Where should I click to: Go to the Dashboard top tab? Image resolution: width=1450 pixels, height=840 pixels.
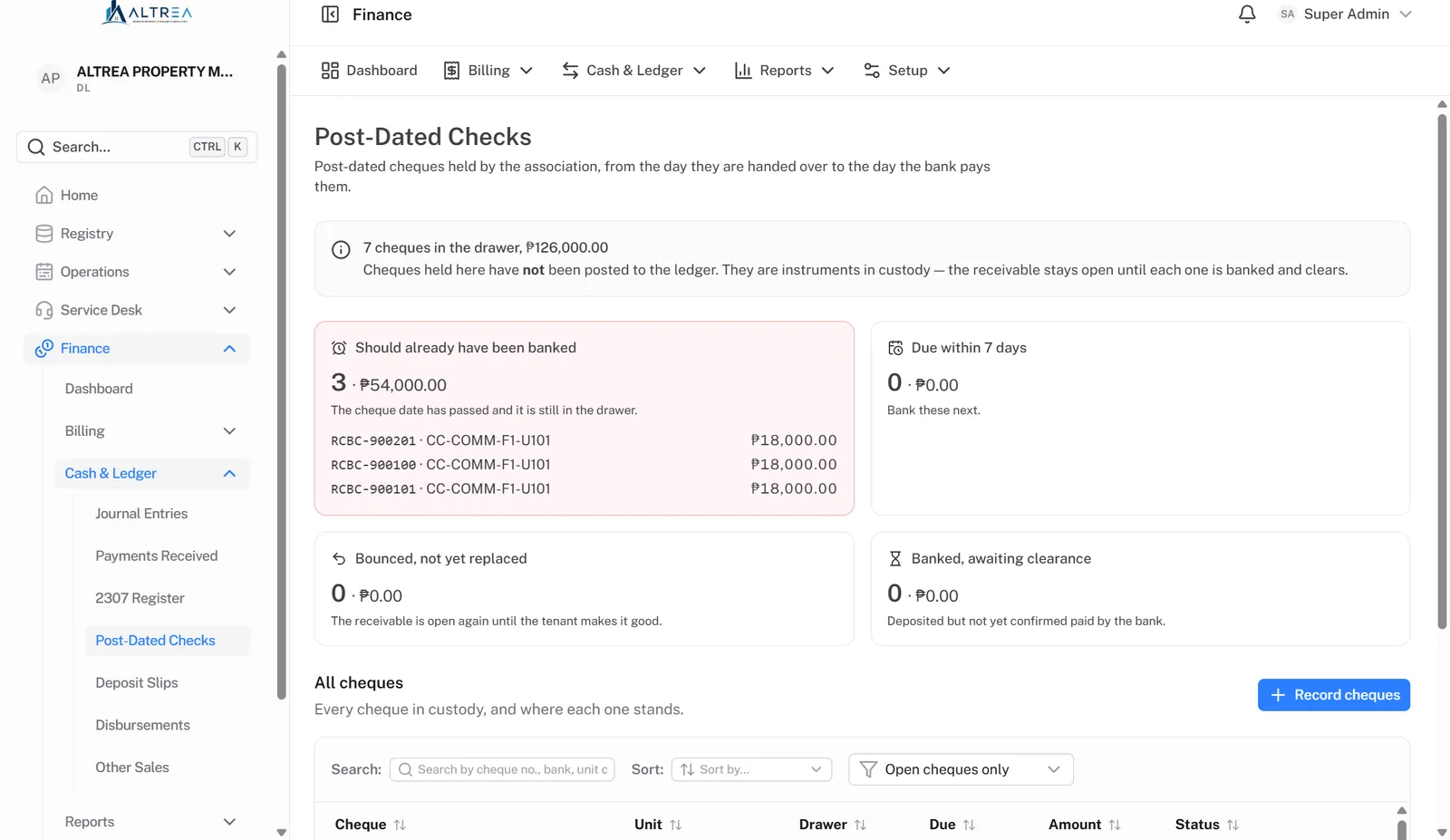(x=370, y=71)
